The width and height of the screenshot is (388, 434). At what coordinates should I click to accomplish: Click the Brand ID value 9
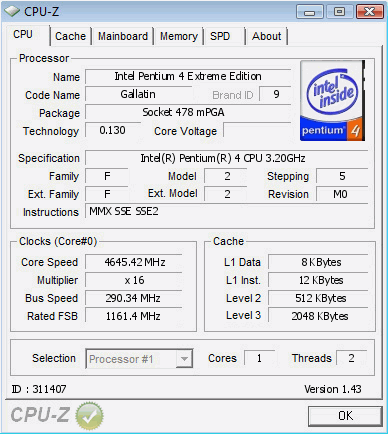pyautogui.click(x=275, y=94)
